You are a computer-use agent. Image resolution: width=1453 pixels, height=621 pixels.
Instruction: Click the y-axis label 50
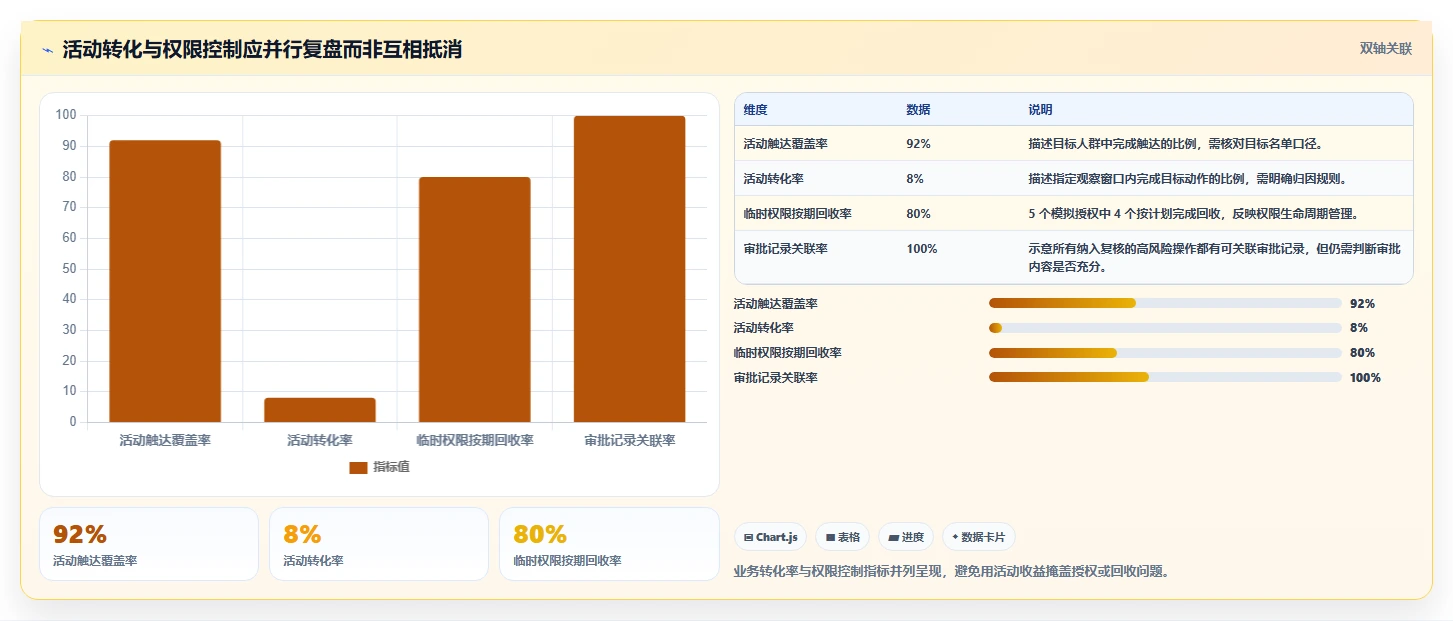tap(69, 268)
